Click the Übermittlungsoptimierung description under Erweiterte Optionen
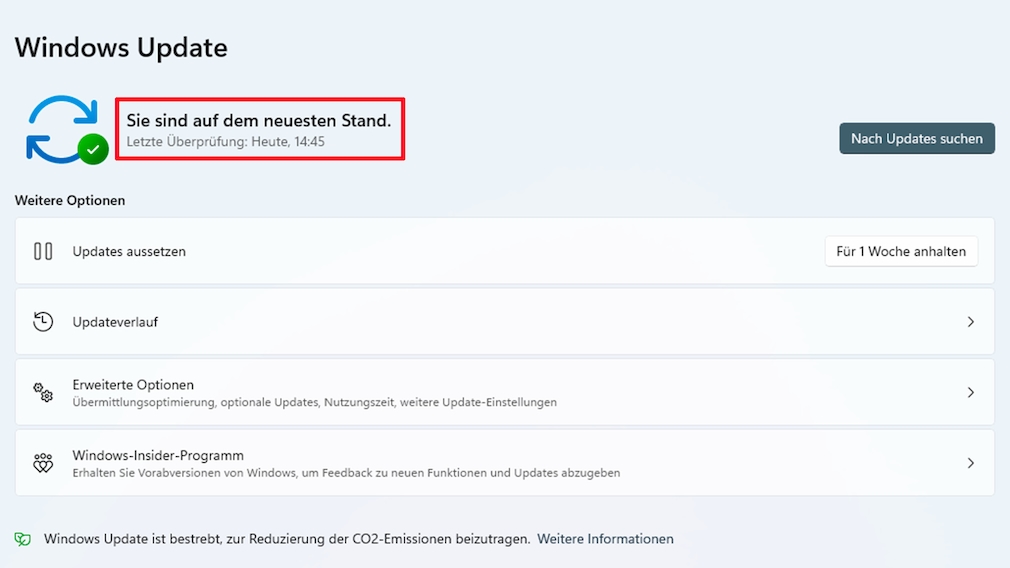This screenshot has height=568, width=1010. 314,402
